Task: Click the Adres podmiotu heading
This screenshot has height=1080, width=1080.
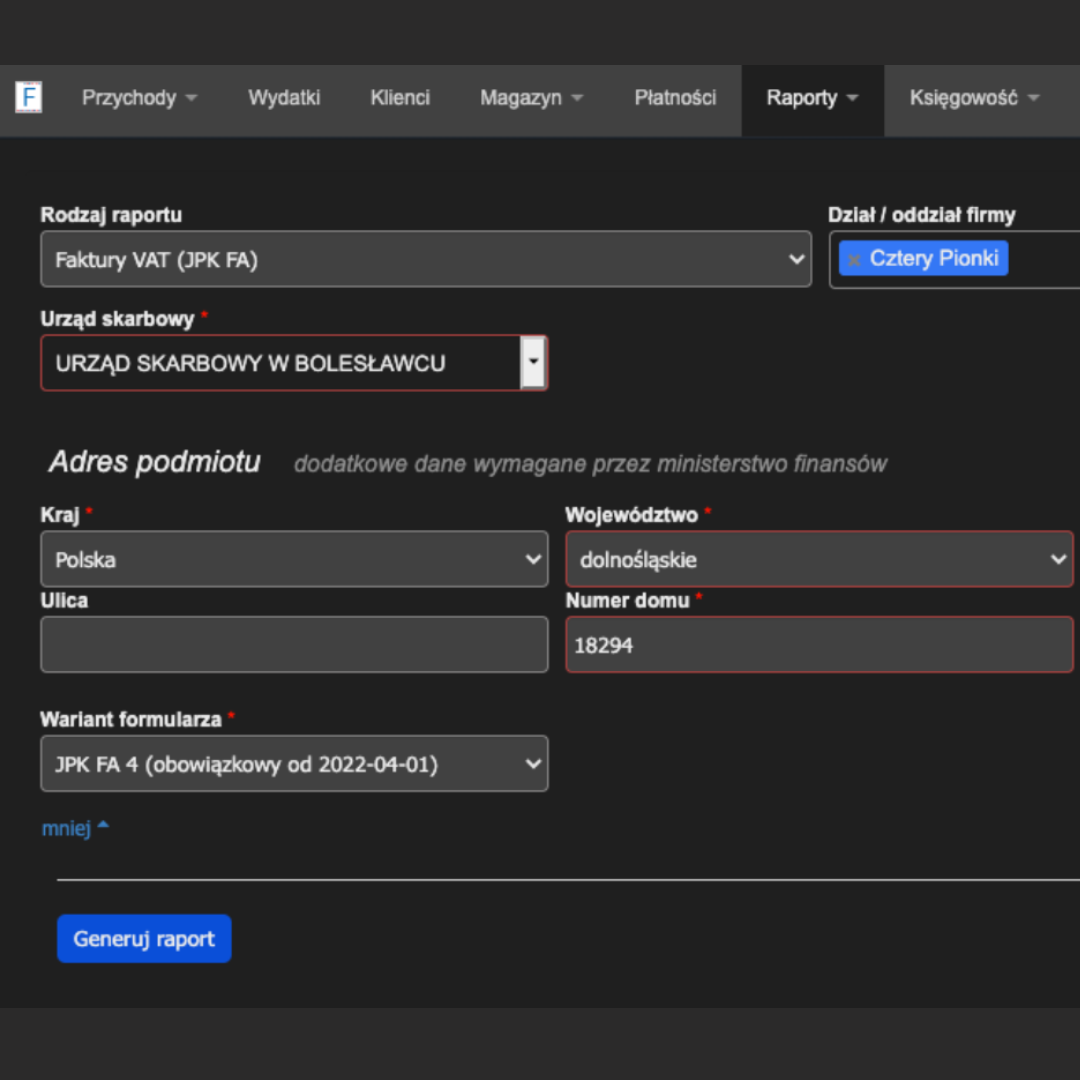Action: (154, 461)
